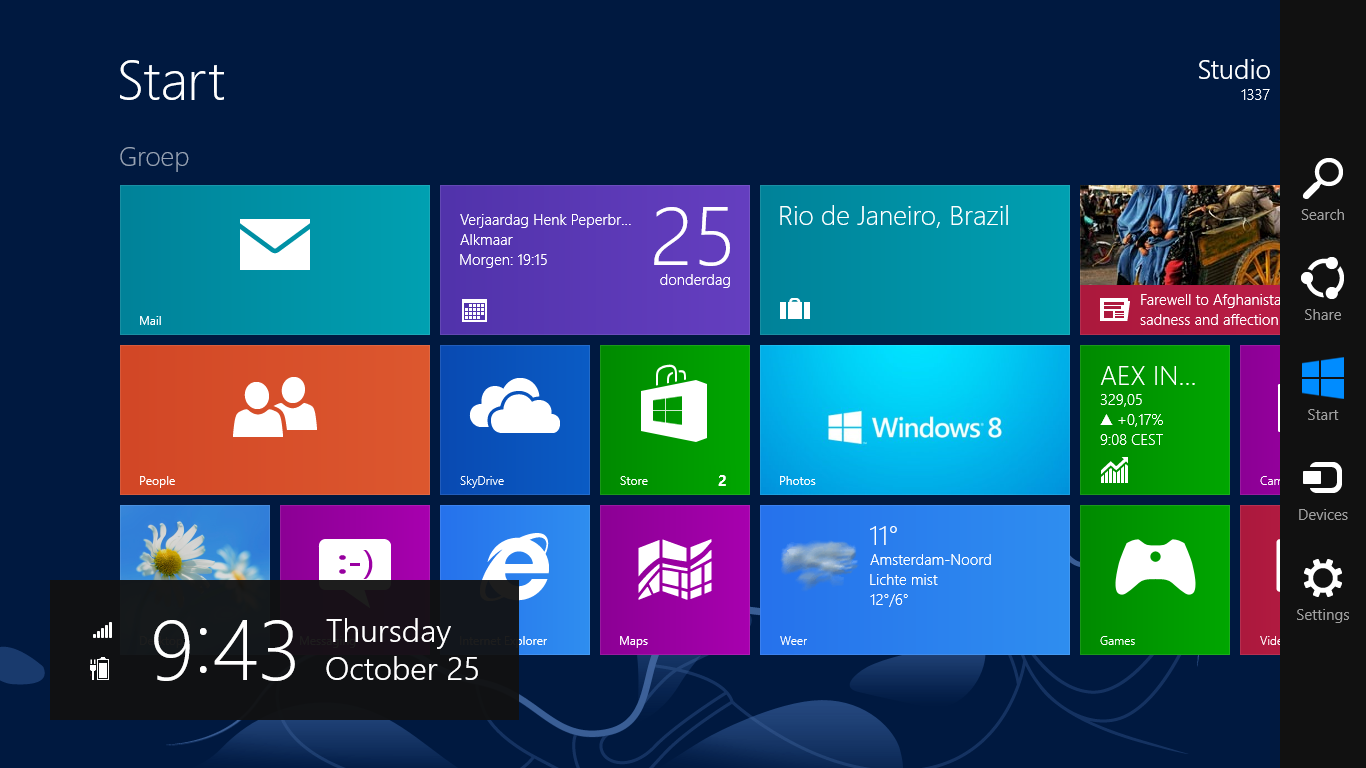Launch Internet Explorer from its tile icon

517,566
